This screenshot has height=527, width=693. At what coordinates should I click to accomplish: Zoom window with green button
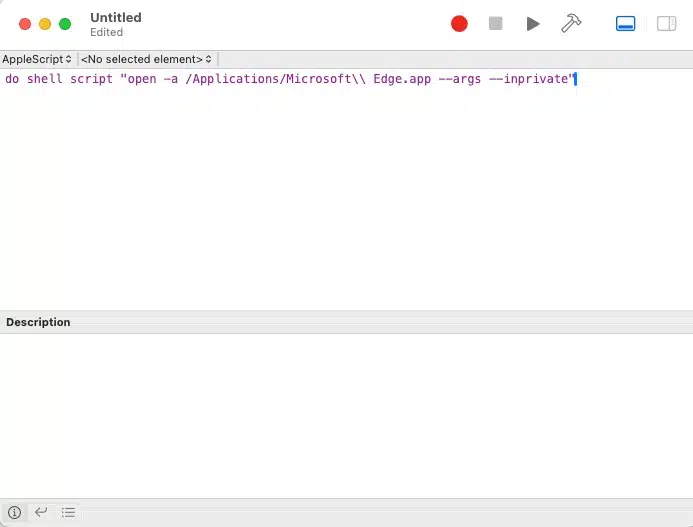[65, 24]
